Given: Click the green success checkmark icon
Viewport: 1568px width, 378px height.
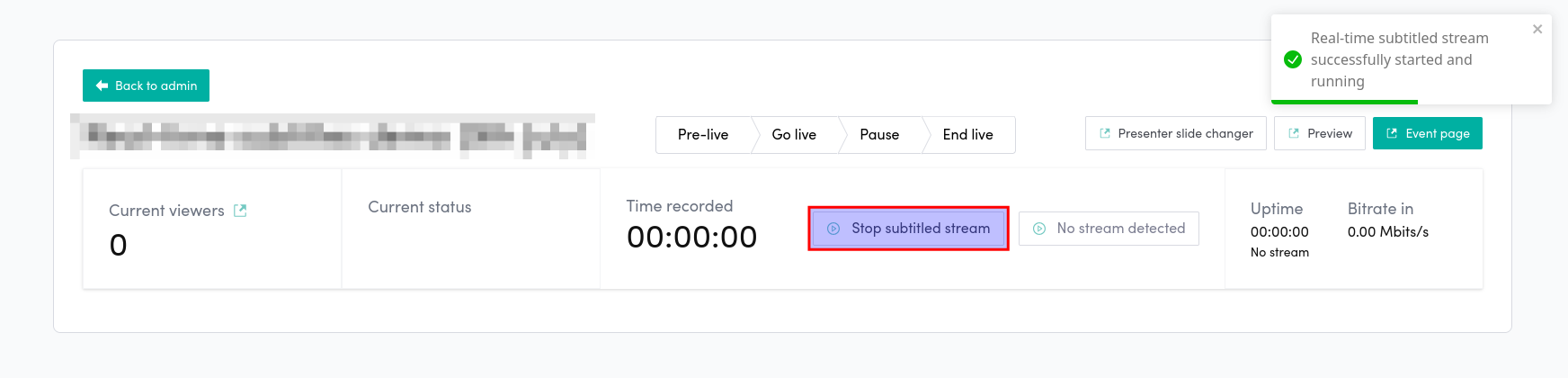Looking at the screenshot, I should coord(1293,59).
